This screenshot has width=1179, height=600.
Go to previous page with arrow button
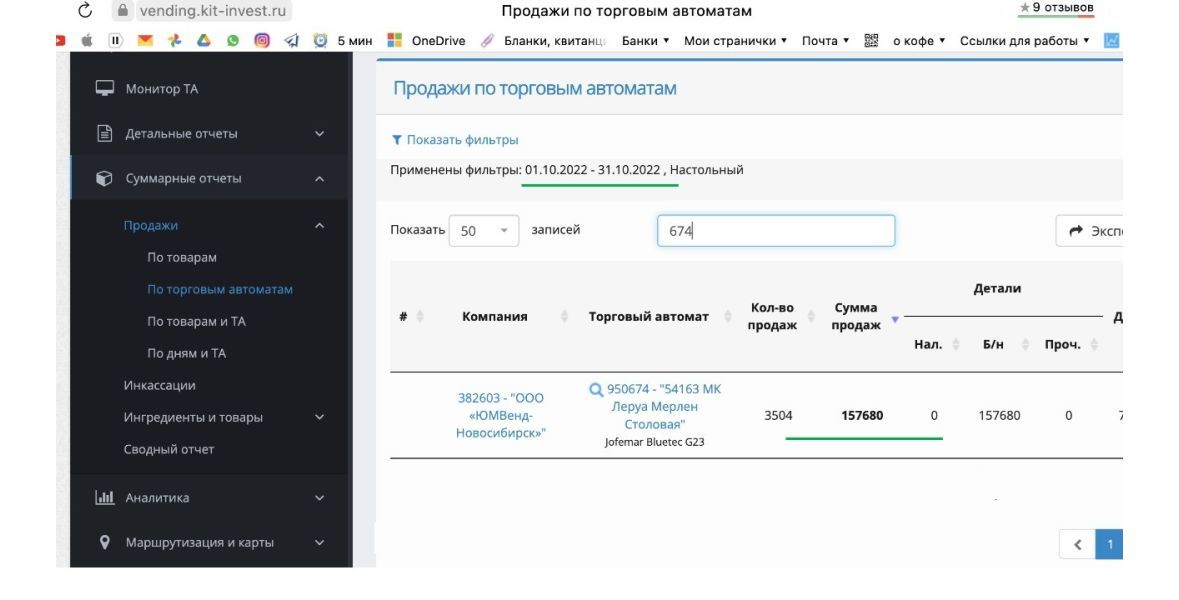coord(1077,544)
